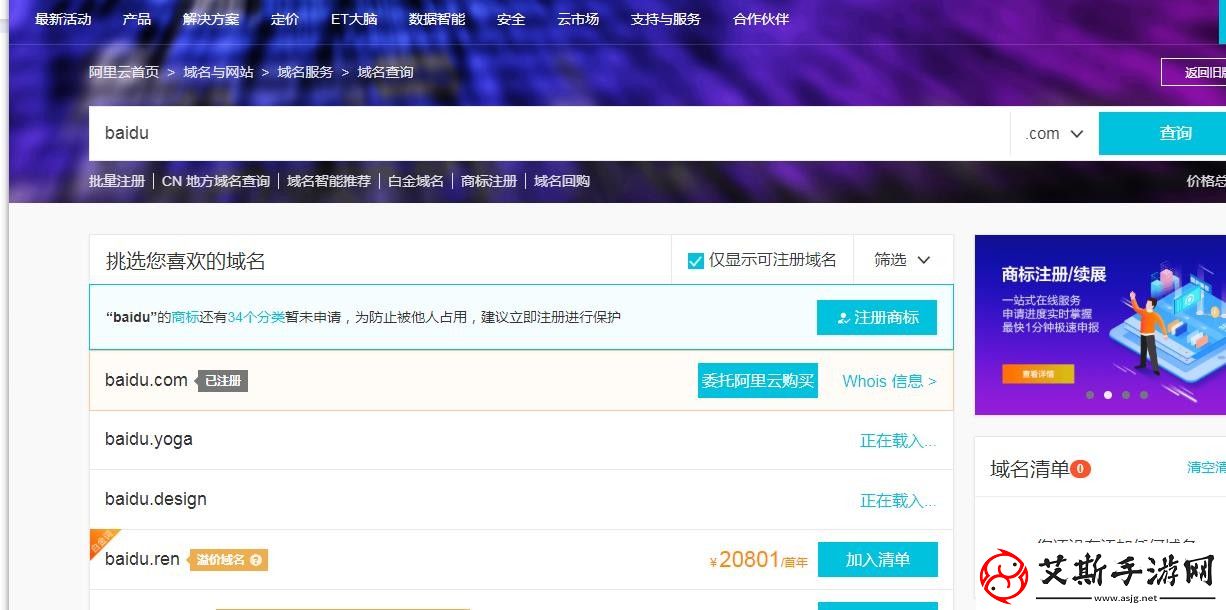Open 白金域名 link
Viewport: 1226px width, 610px height.
[x=416, y=181]
